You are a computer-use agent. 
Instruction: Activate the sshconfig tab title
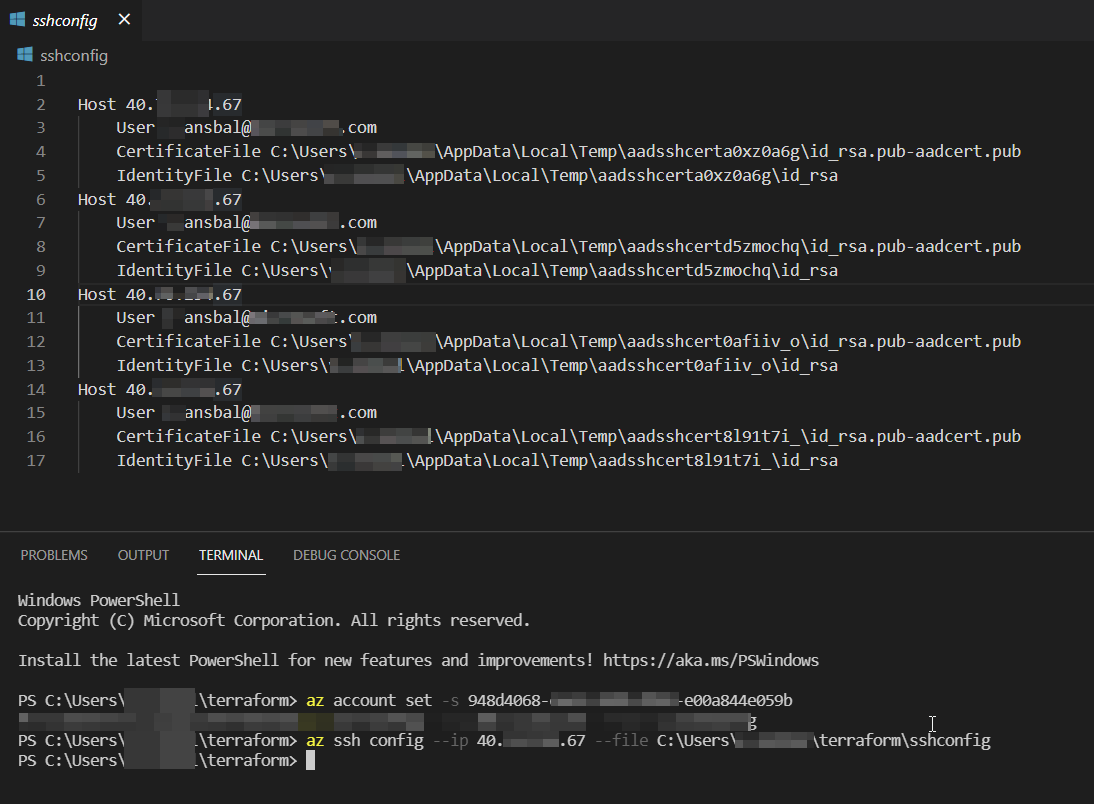65,20
